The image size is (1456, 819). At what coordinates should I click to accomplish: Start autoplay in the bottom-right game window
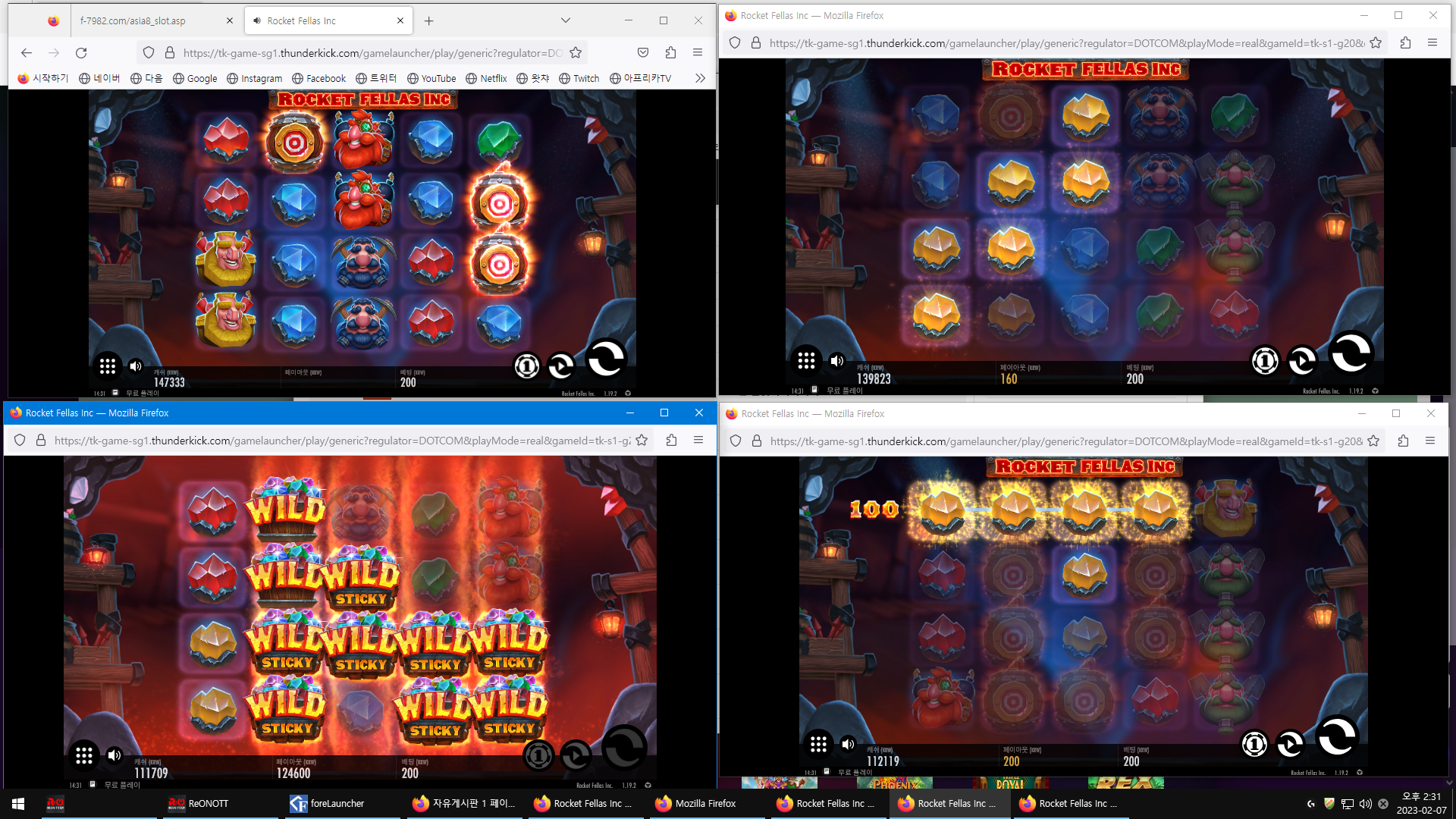(1290, 744)
